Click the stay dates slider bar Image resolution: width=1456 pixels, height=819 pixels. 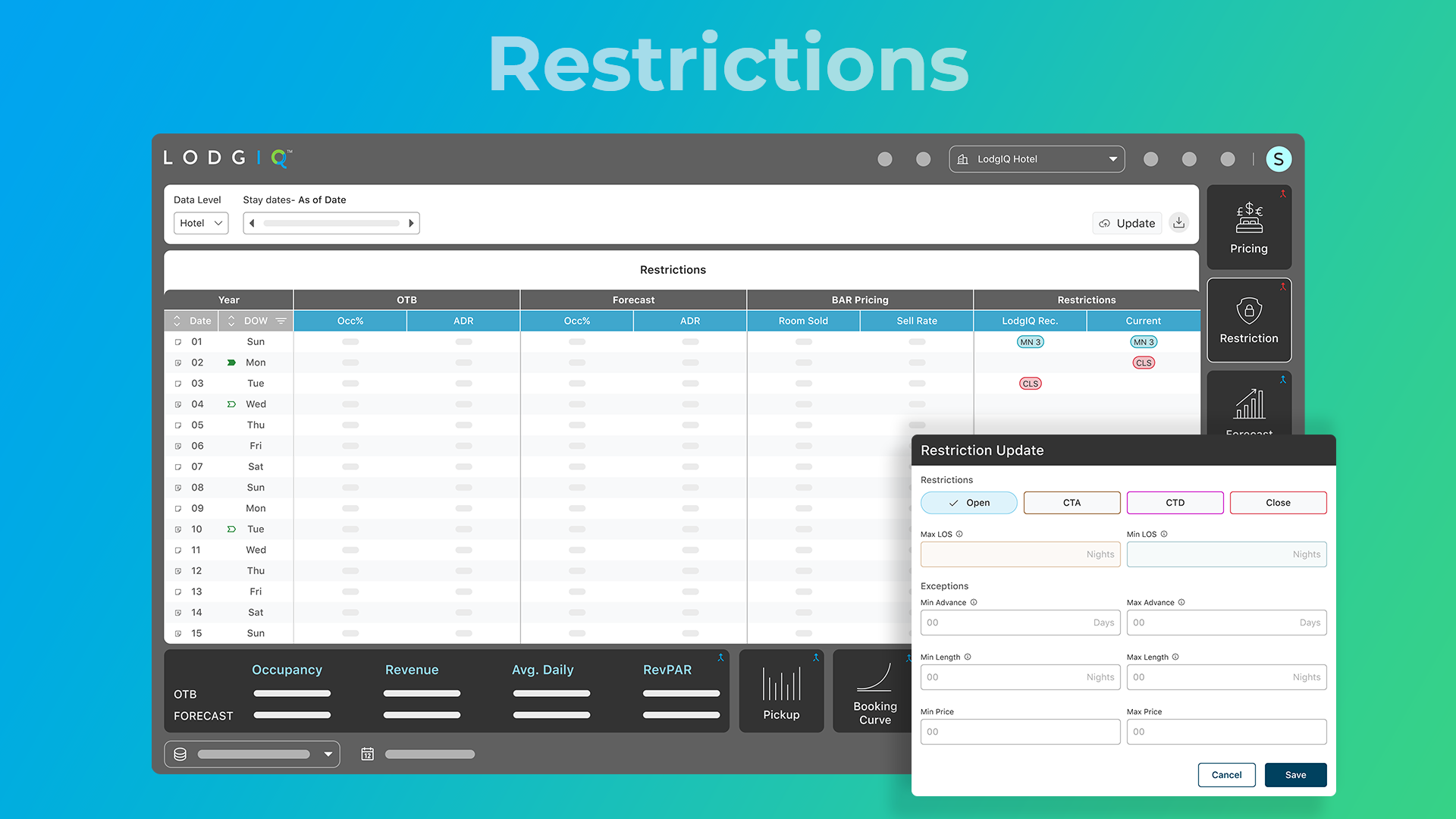point(331,223)
